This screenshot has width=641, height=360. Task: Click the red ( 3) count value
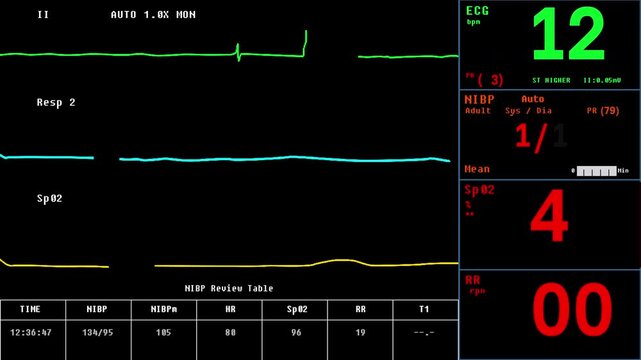(490, 80)
